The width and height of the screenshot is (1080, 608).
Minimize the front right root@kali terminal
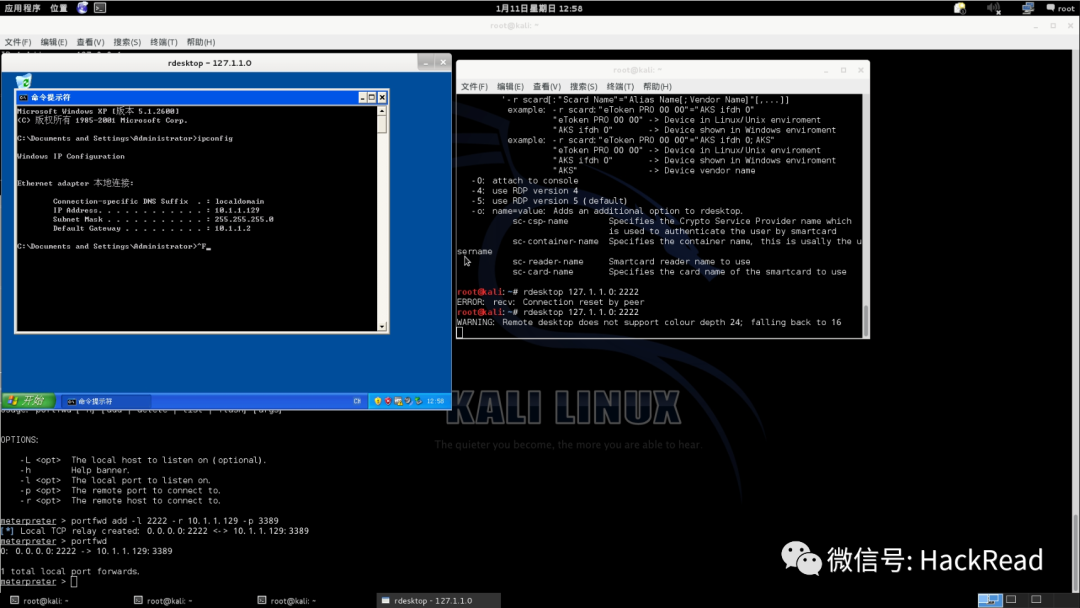click(826, 70)
